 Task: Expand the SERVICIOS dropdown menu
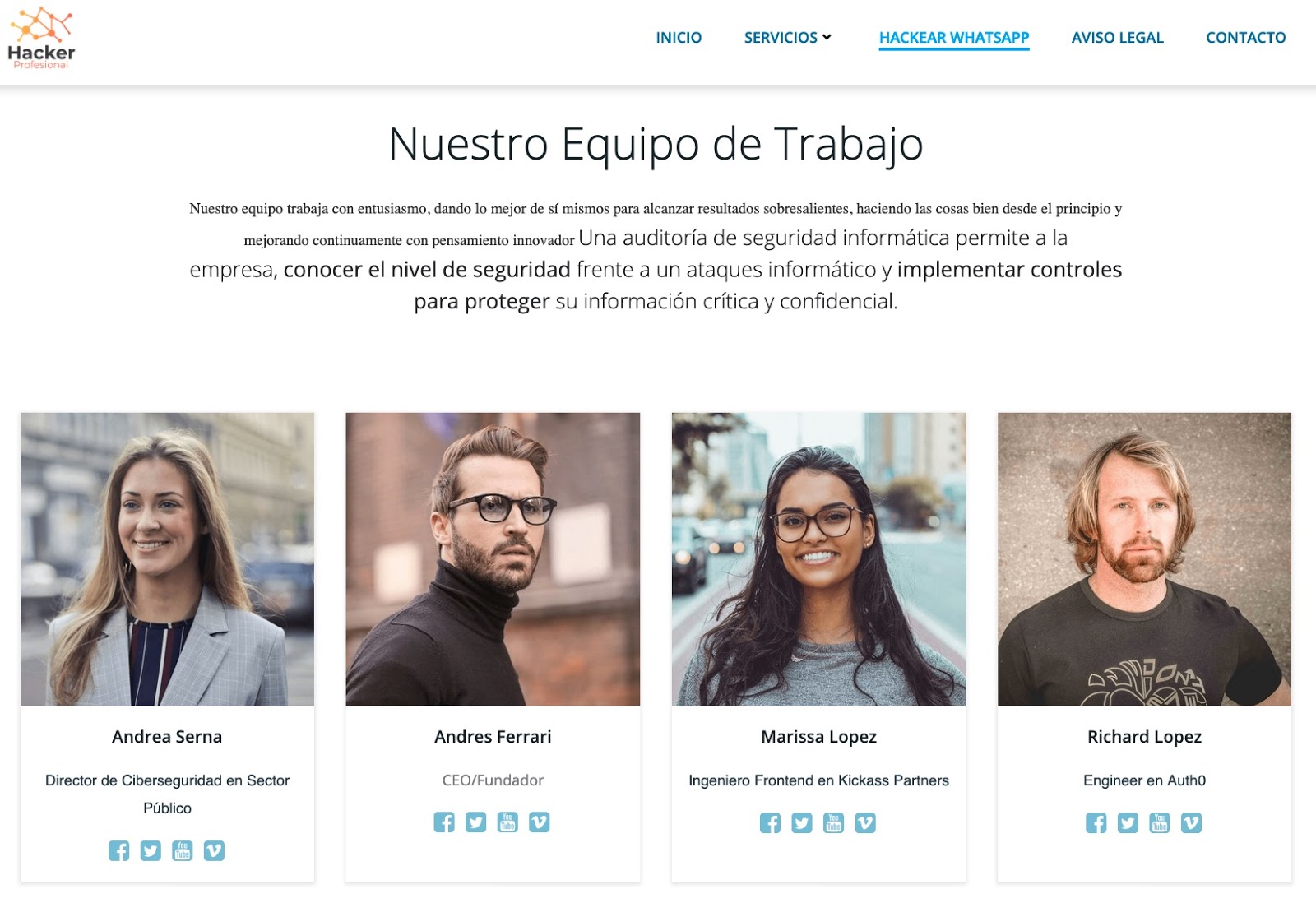[x=788, y=38]
